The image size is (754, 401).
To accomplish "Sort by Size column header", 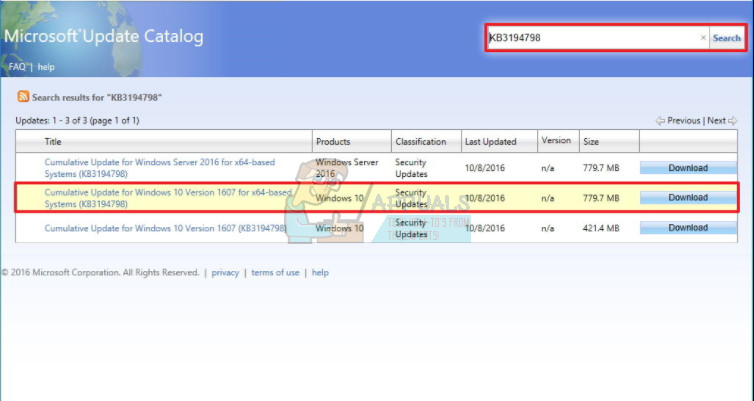I will (x=591, y=142).
